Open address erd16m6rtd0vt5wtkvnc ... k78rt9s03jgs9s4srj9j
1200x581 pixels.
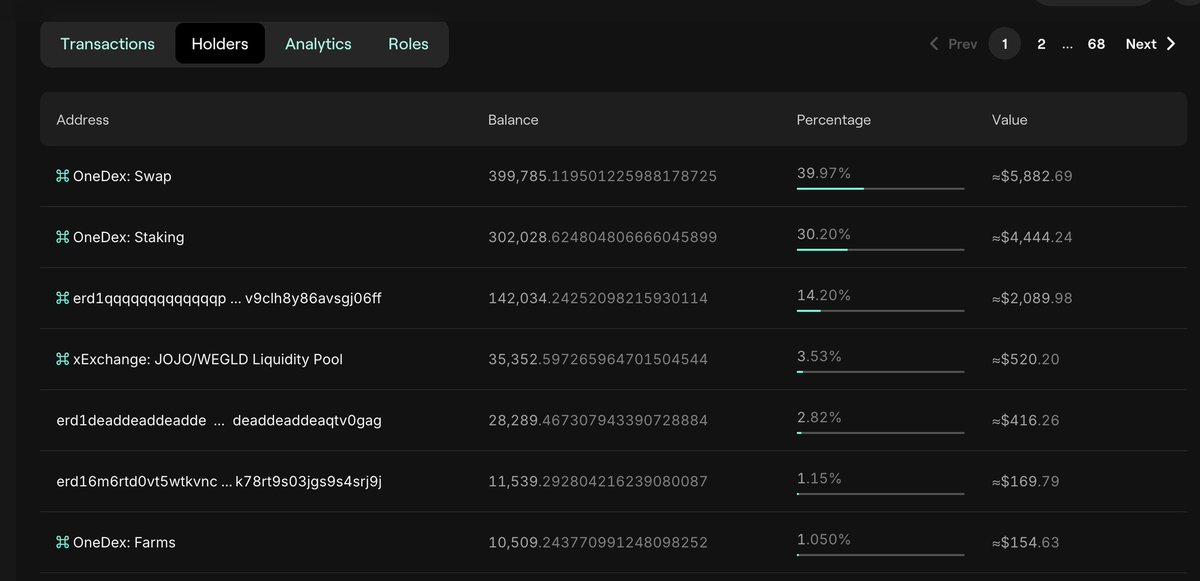219,481
